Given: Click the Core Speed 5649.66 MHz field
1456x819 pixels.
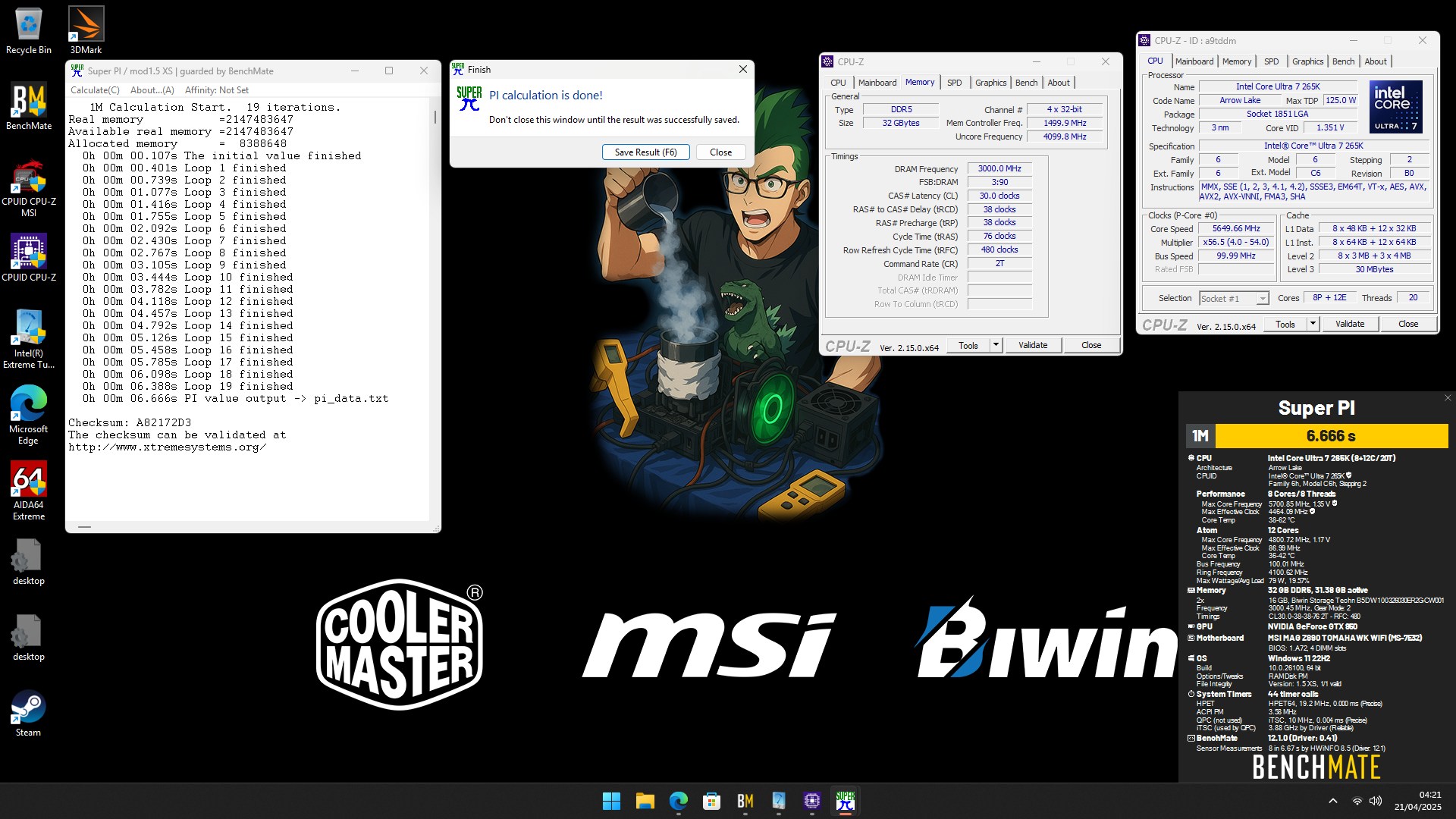Looking at the screenshot, I should coord(1235,229).
